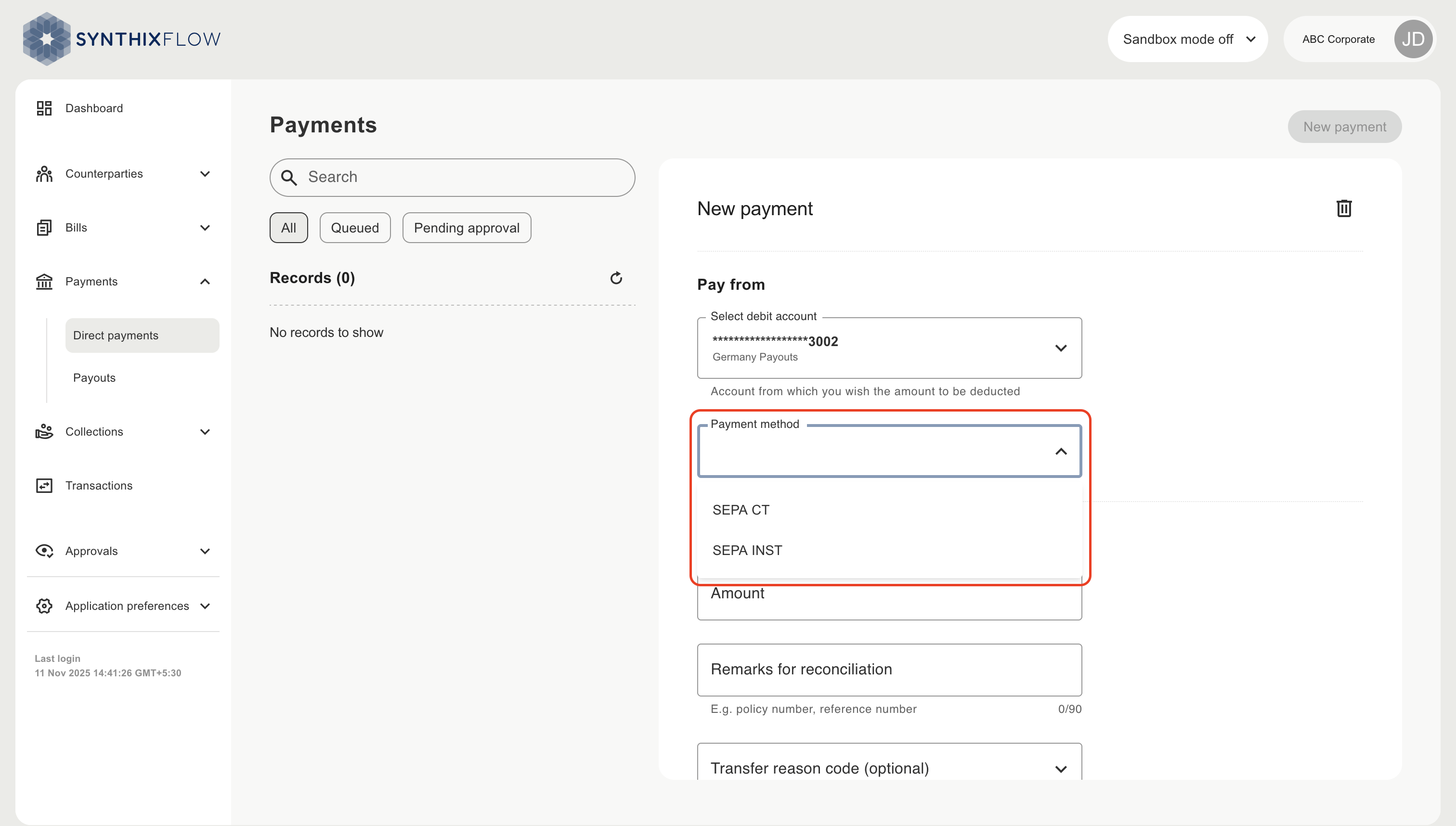The height and width of the screenshot is (826, 1456).
Task: Click the Transactions transfer icon
Action: tap(44, 486)
